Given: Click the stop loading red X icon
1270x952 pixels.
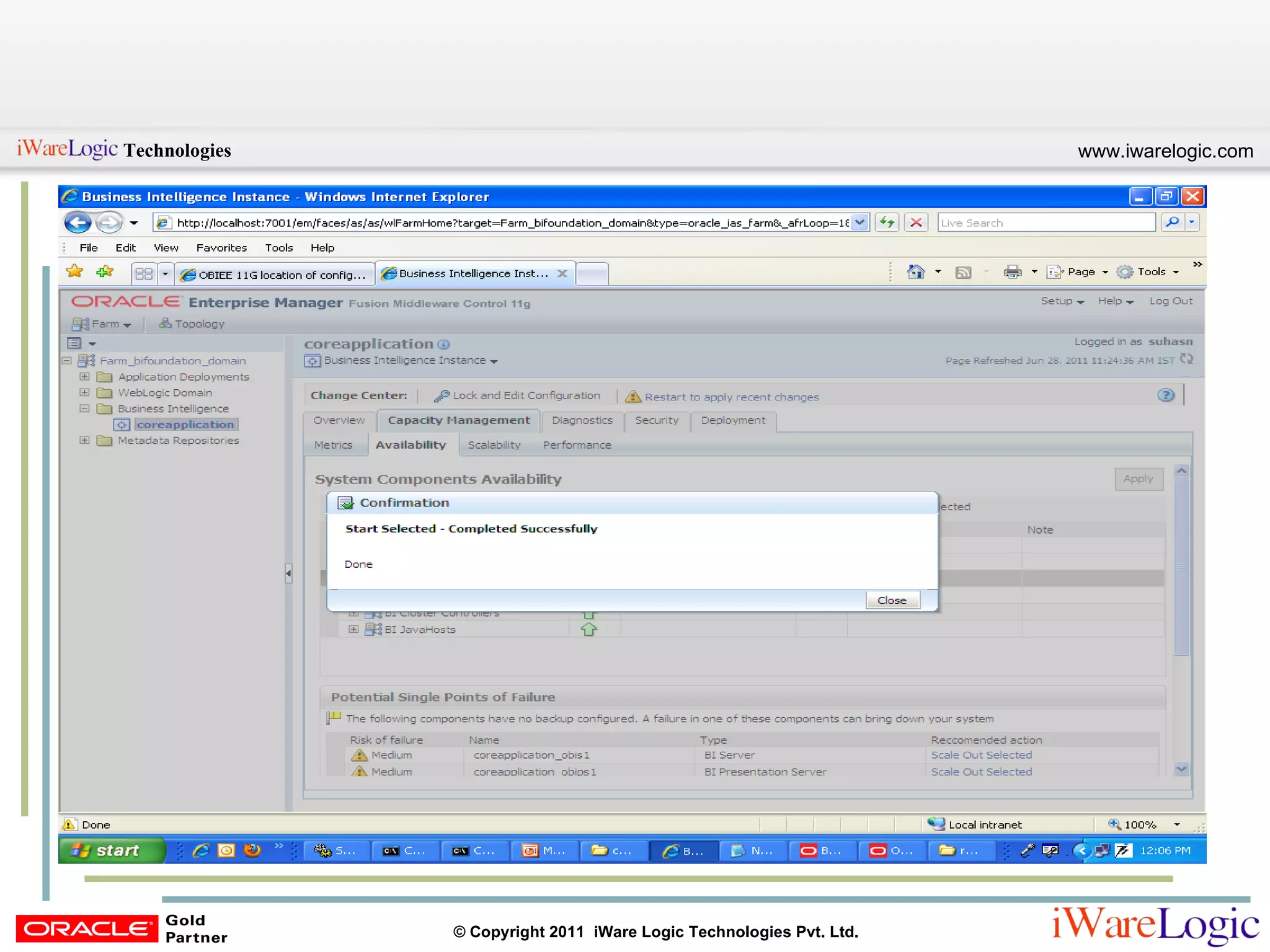Looking at the screenshot, I should [x=916, y=223].
